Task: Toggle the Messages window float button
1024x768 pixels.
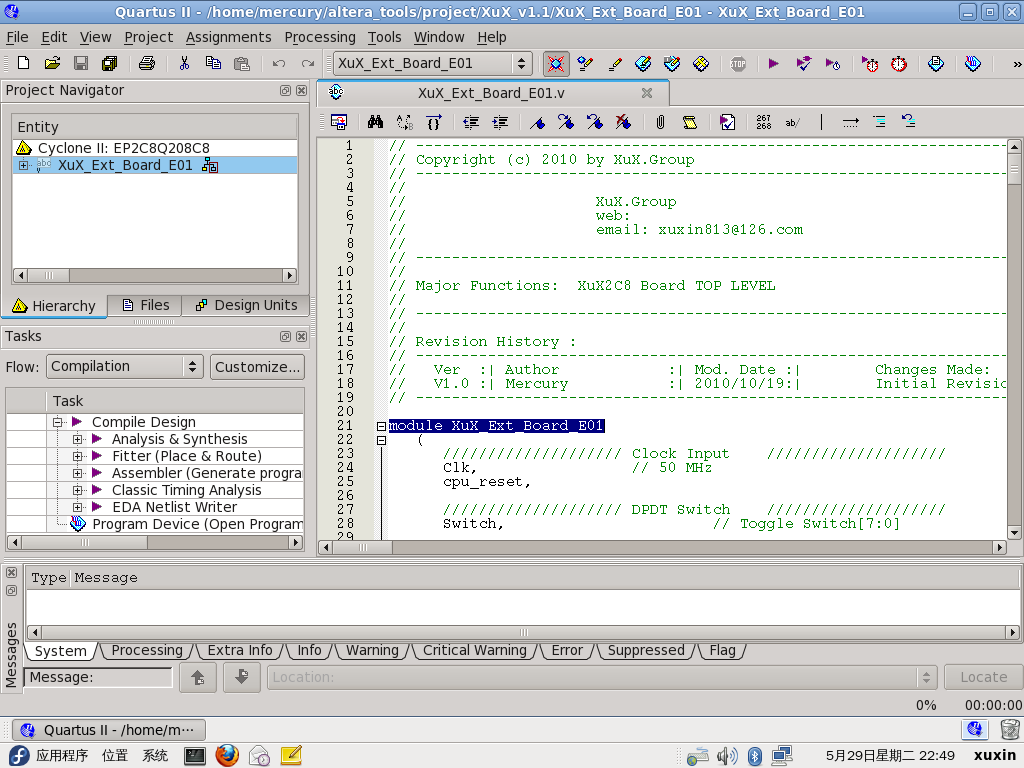Action: [11, 590]
